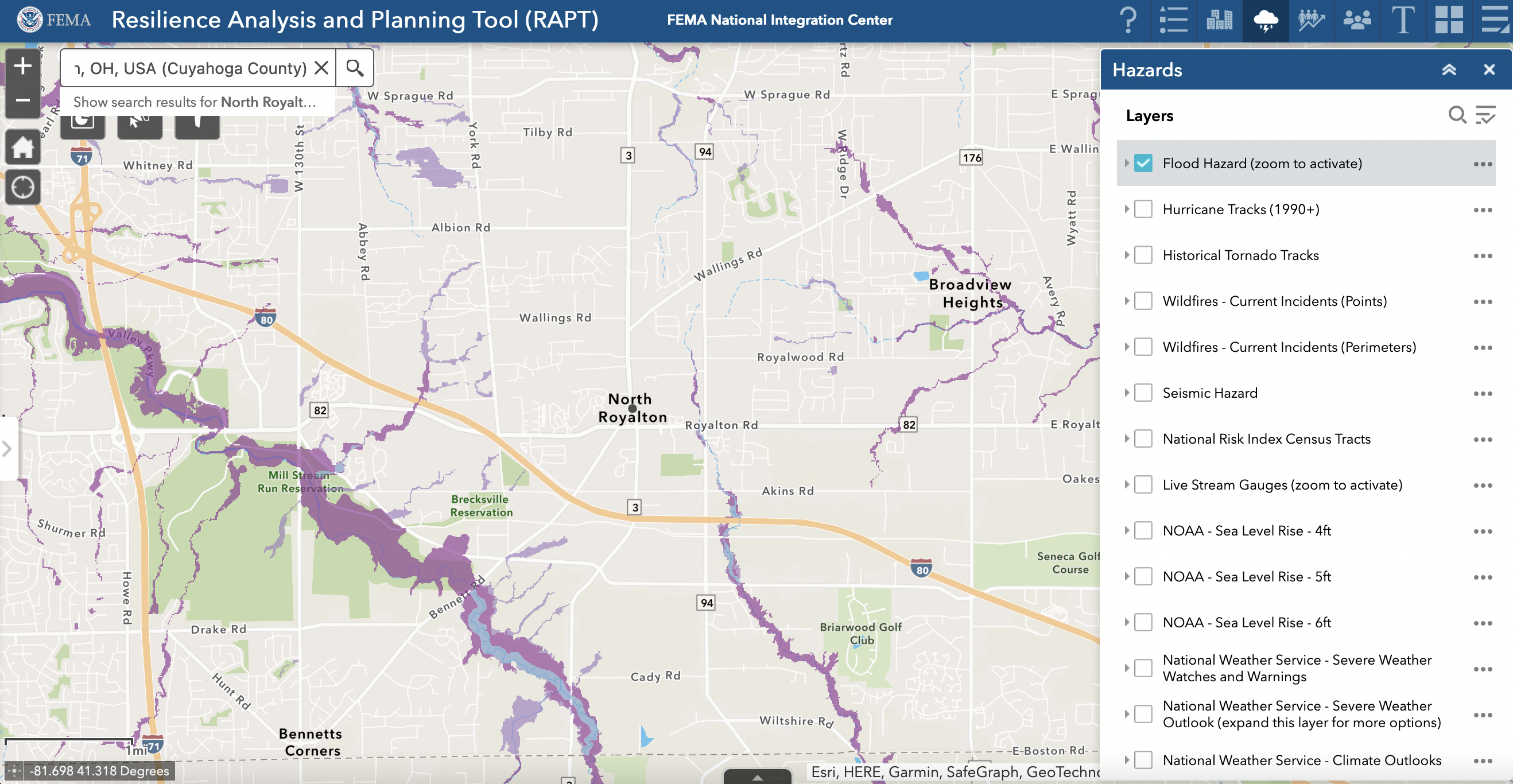Select show search results for North Royalt...

(196, 100)
